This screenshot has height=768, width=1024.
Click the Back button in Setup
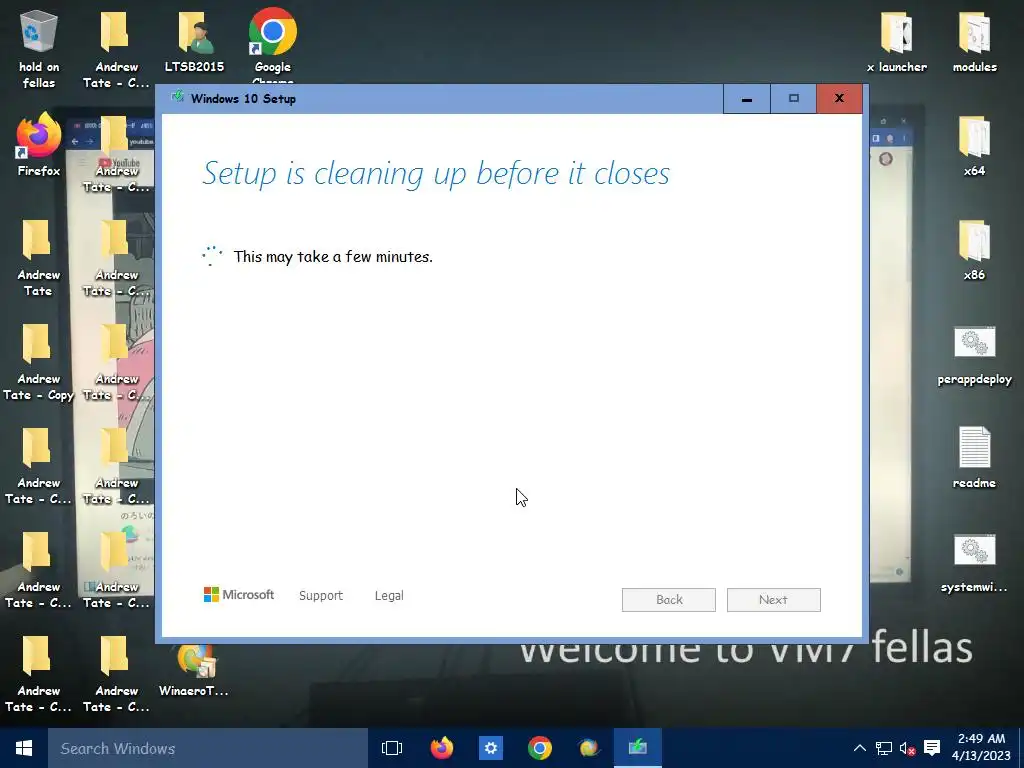click(x=669, y=600)
